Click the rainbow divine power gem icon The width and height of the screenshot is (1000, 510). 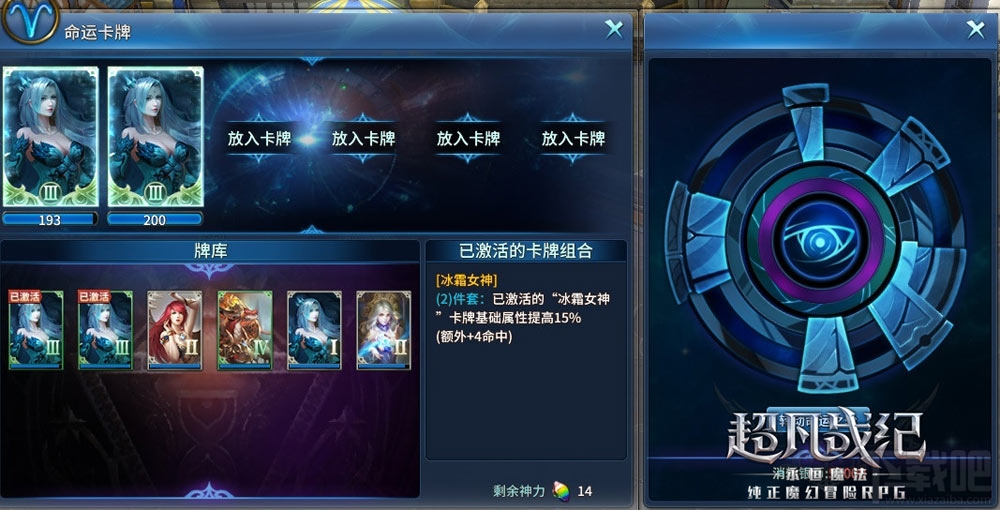click(x=561, y=492)
